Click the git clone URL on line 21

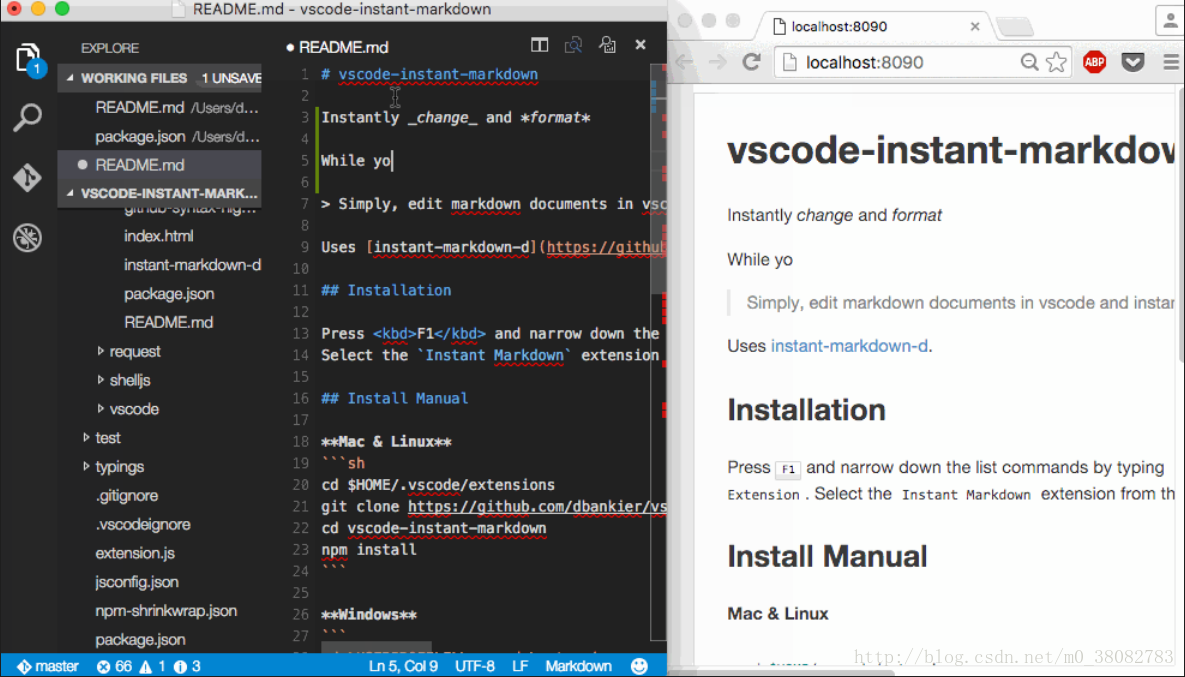pos(537,506)
